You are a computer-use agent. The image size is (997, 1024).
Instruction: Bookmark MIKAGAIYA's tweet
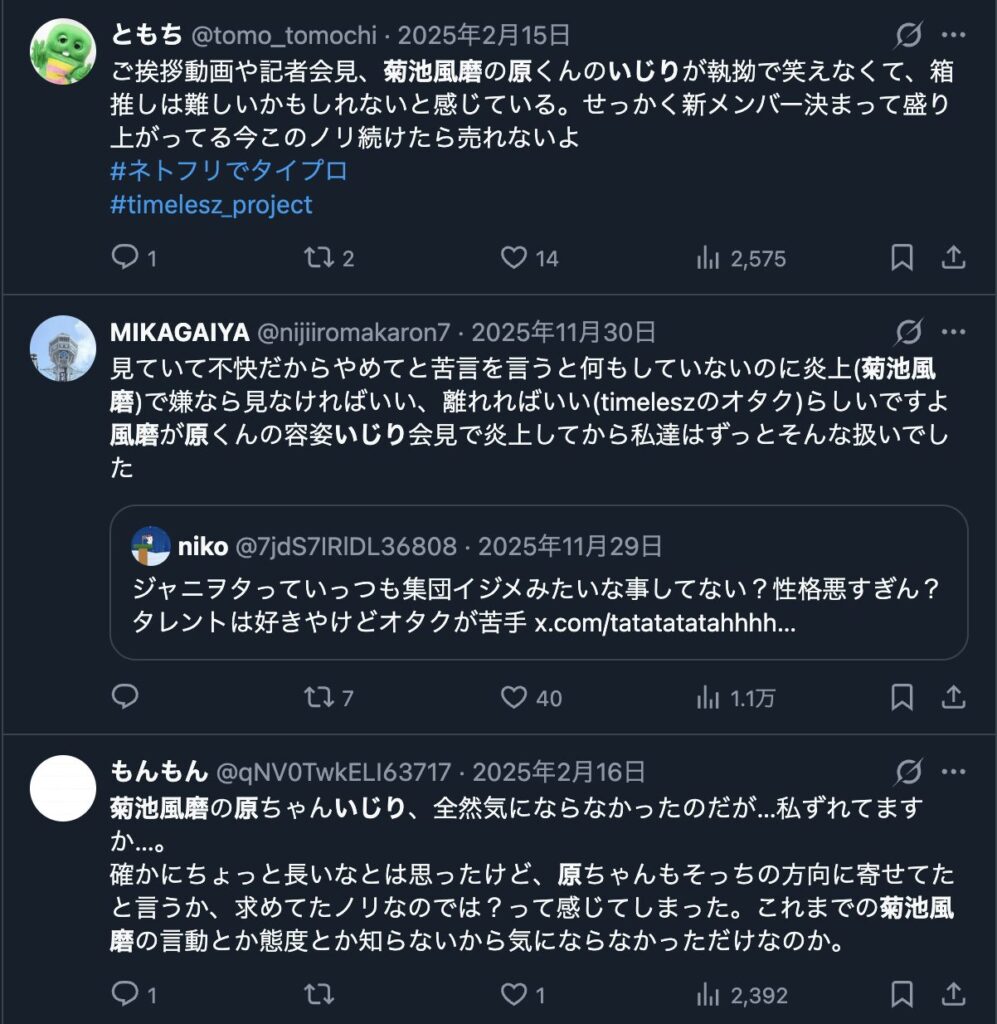(x=904, y=699)
